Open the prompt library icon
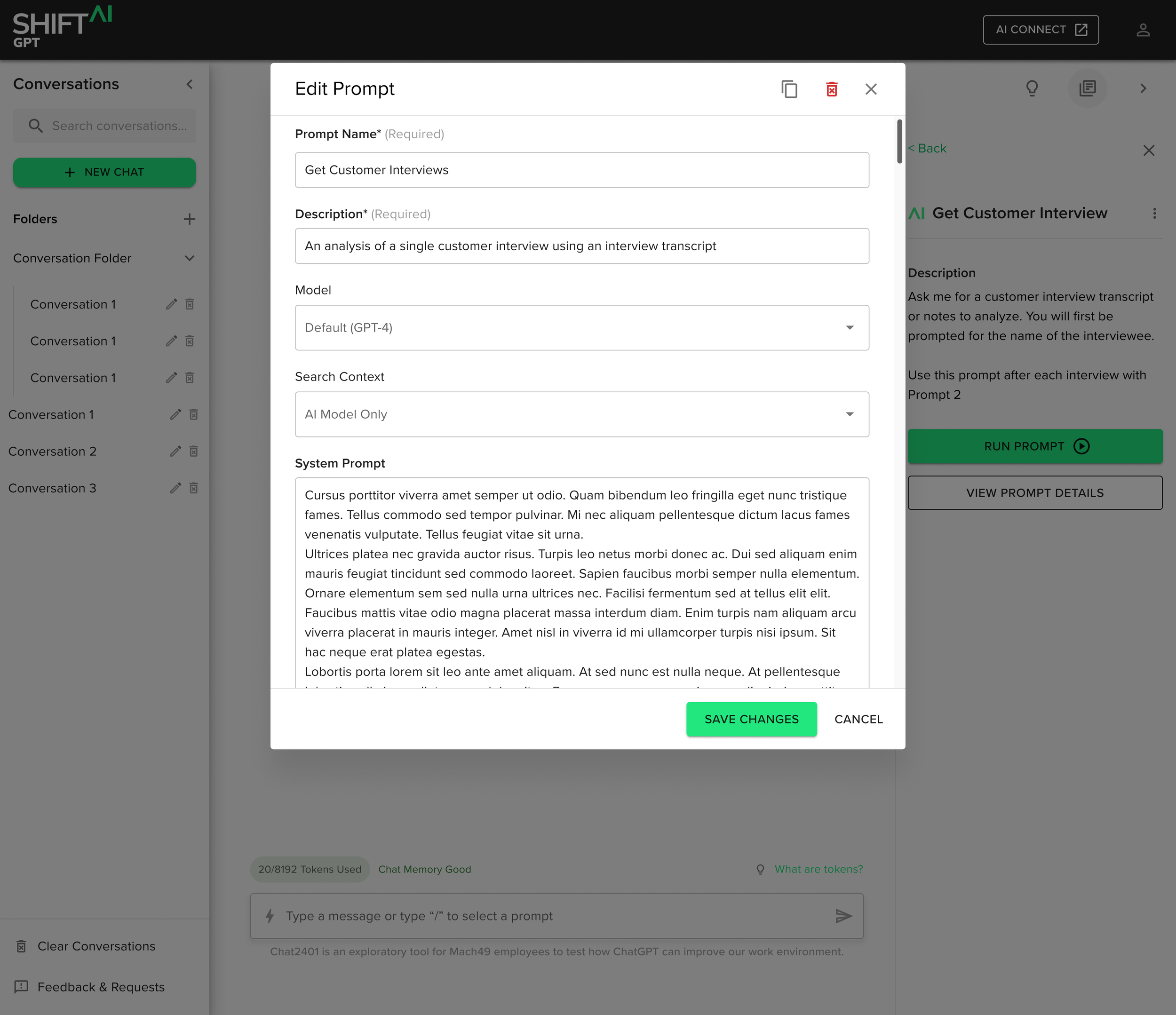 pyautogui.click(x=1087, y=88)
